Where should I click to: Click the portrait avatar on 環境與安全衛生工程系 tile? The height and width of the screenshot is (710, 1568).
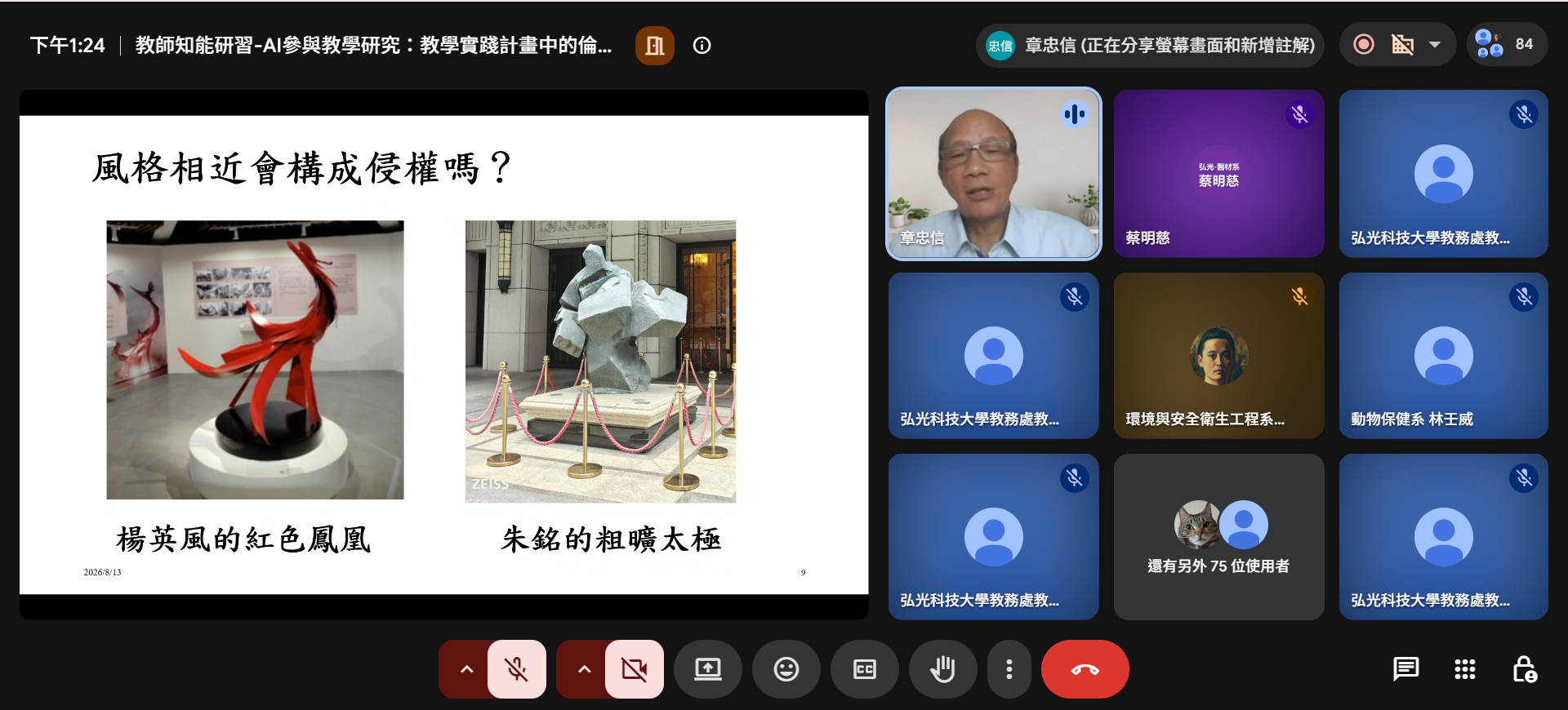coord(1218,356)
